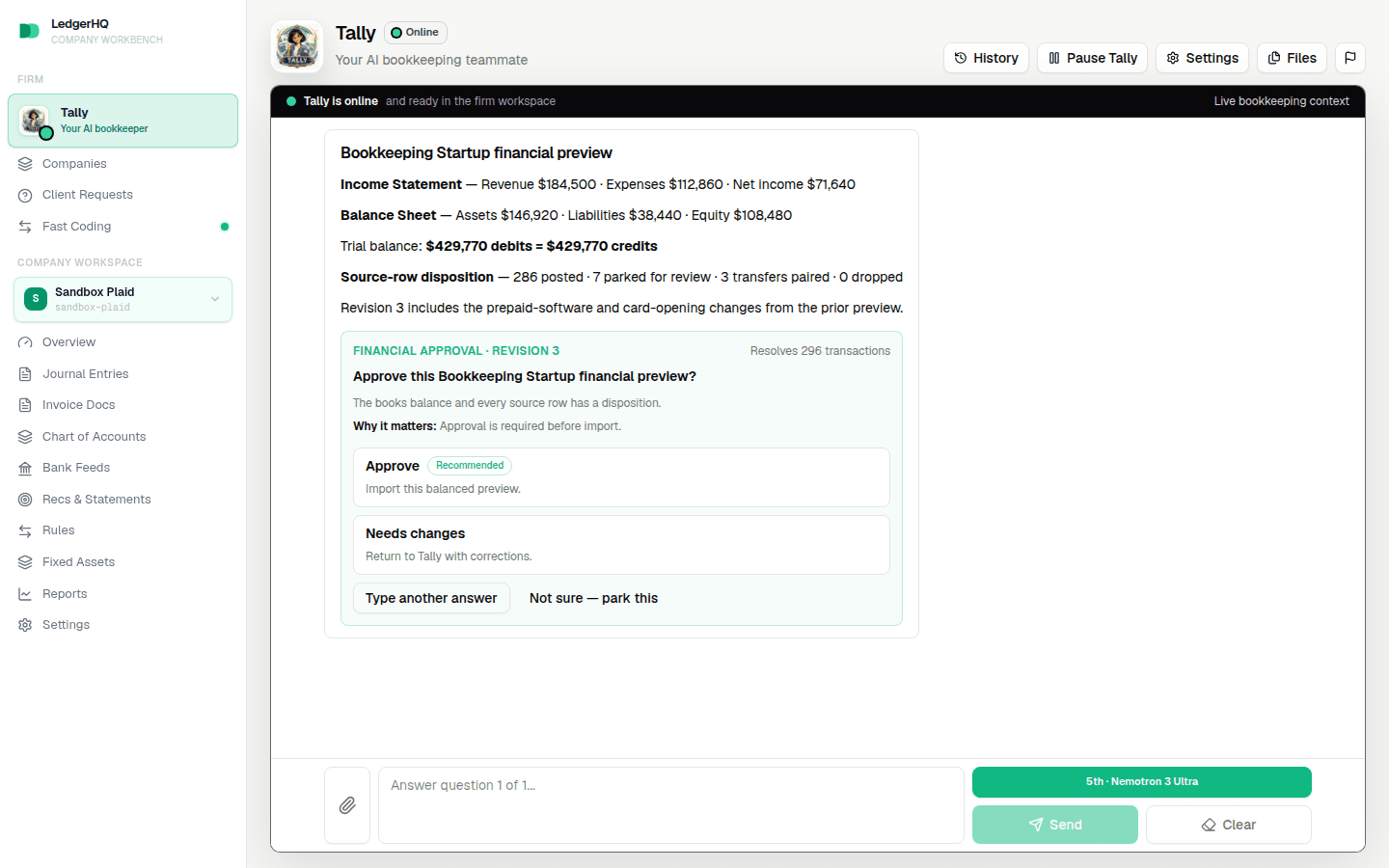Viewport: 1389px width, 868px height.
Task: Click Resolves 296 transactions text
Action: pos(820,351)
